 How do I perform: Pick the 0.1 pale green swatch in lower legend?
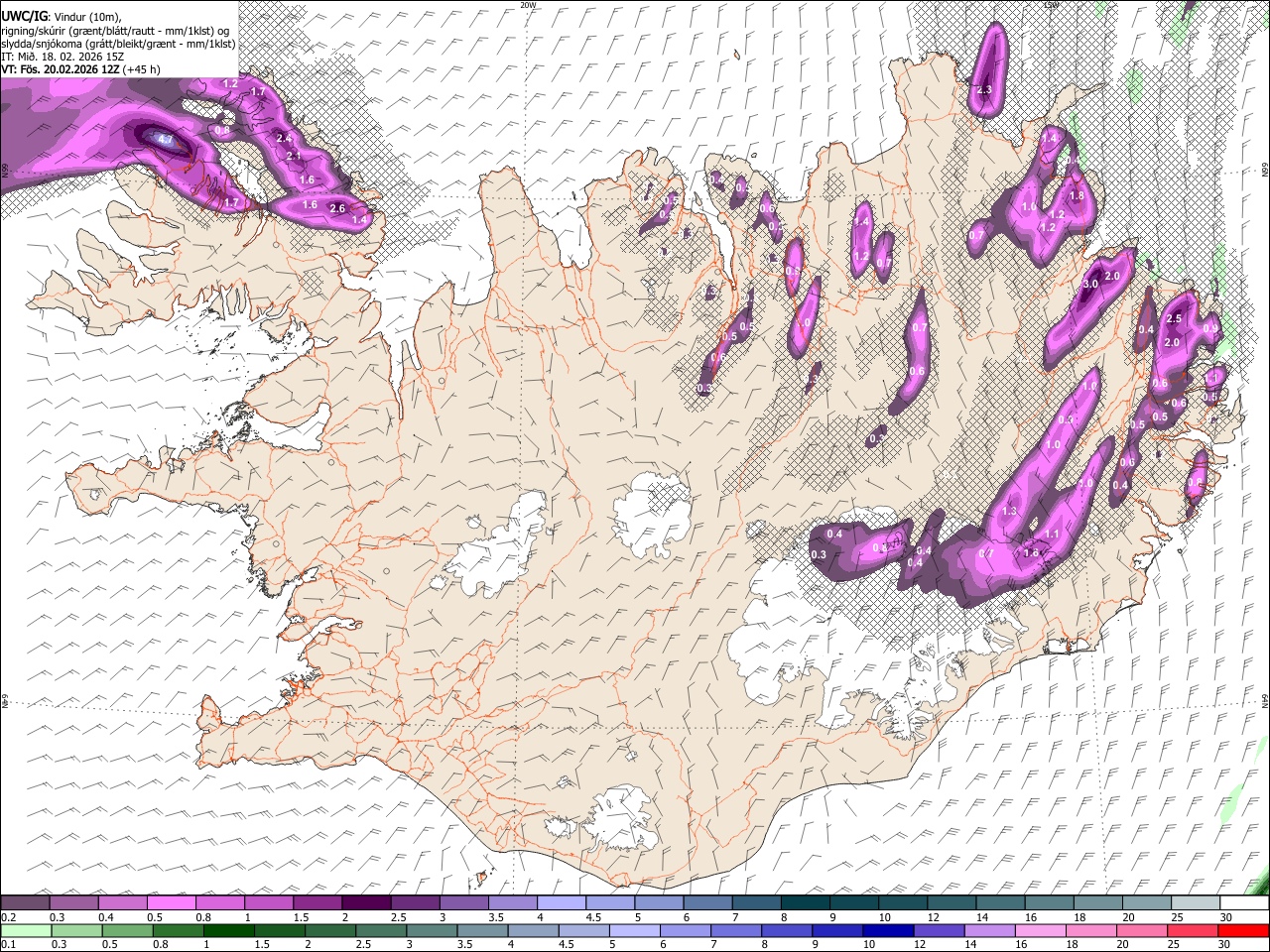coord(26,931)
